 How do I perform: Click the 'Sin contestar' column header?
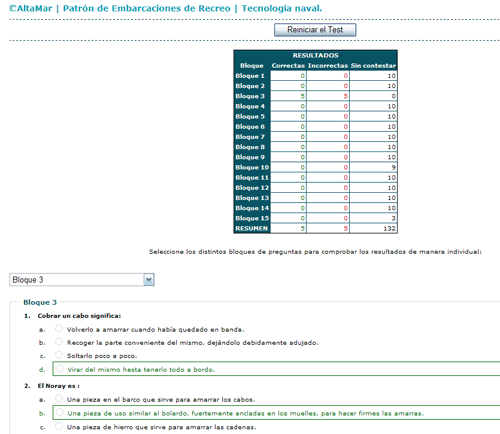point(373,66)
